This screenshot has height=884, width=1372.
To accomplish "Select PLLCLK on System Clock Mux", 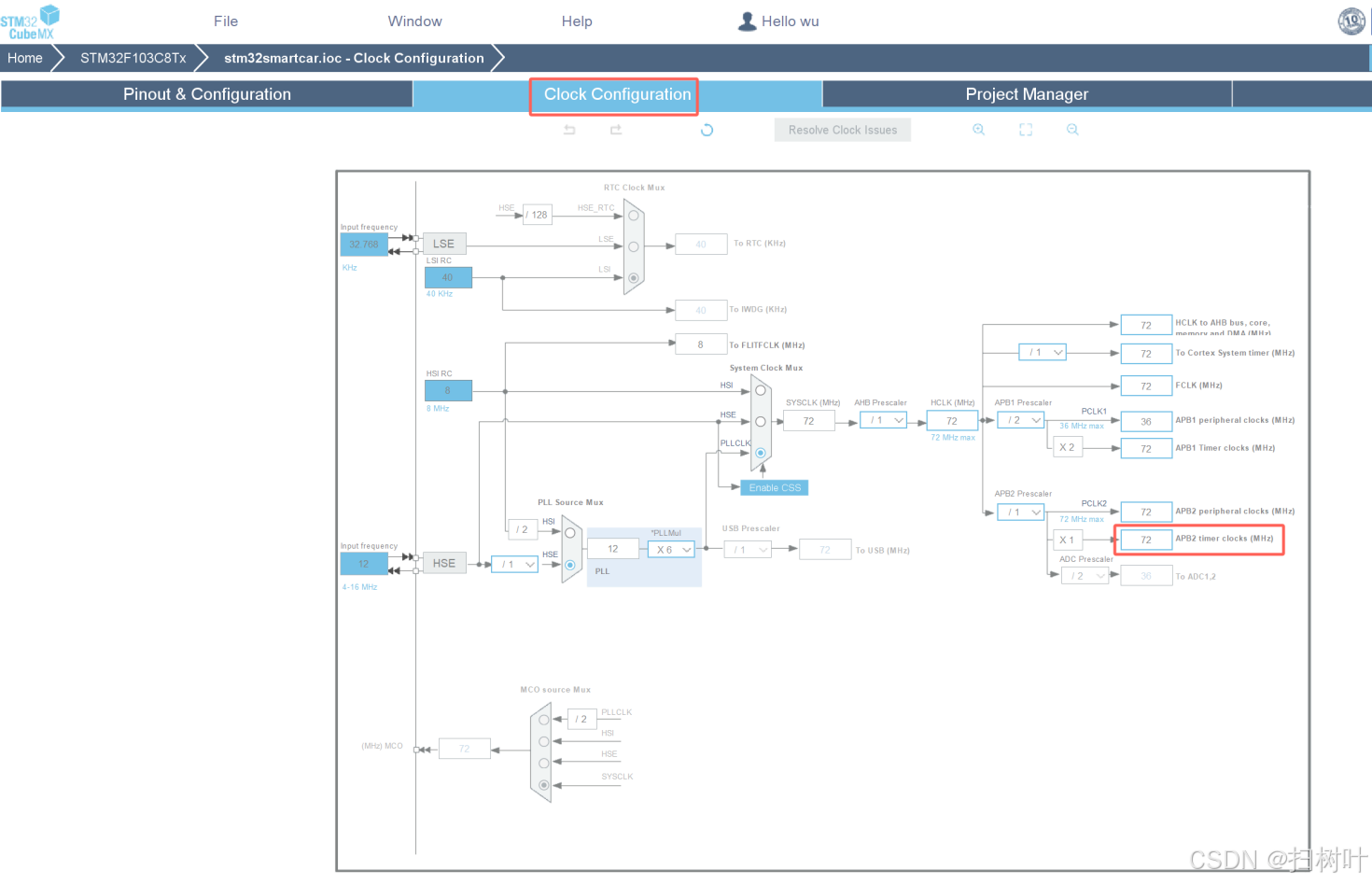I will pos(761,453).
